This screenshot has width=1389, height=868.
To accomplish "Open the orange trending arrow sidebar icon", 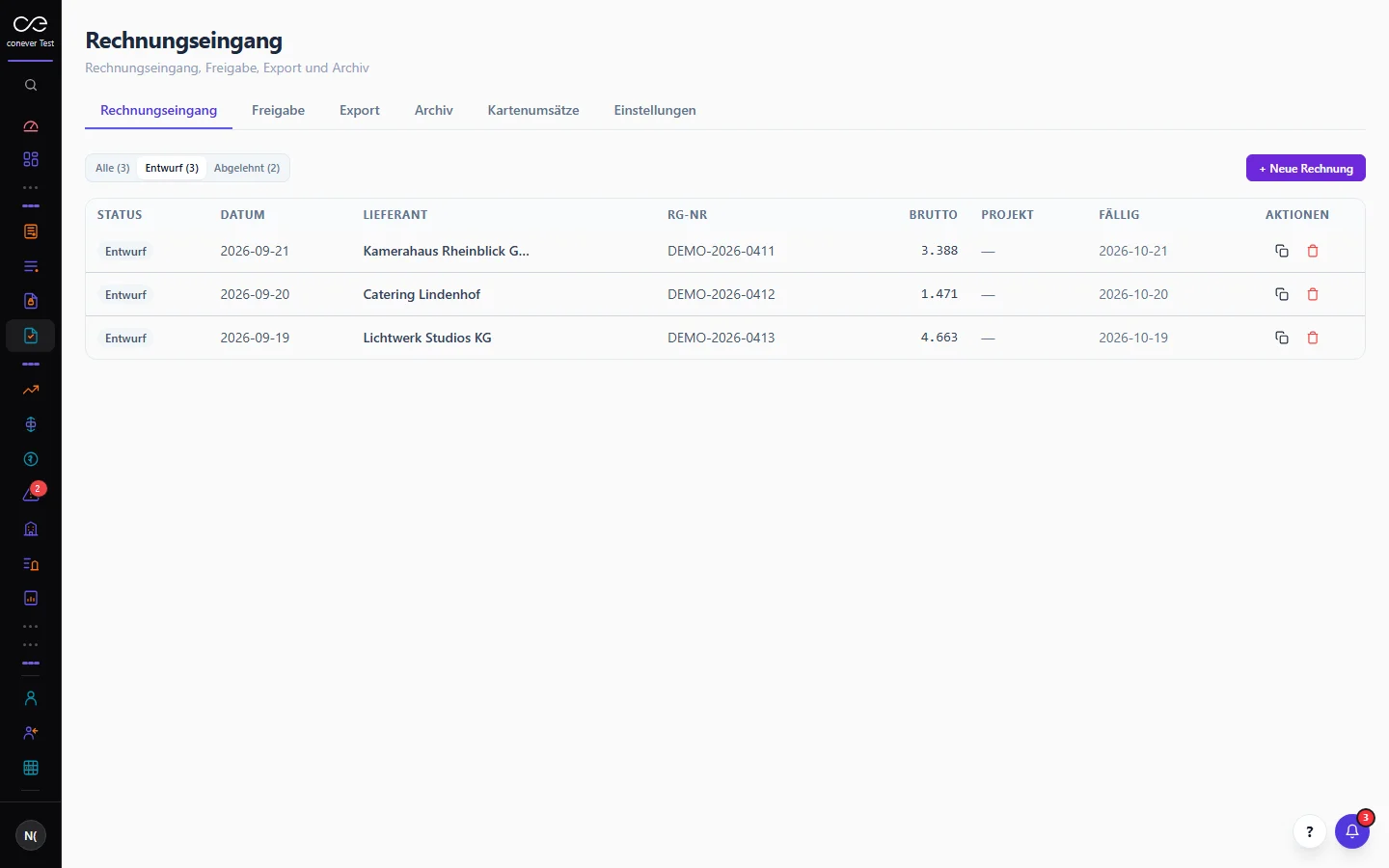I will (x=31, y=390).
